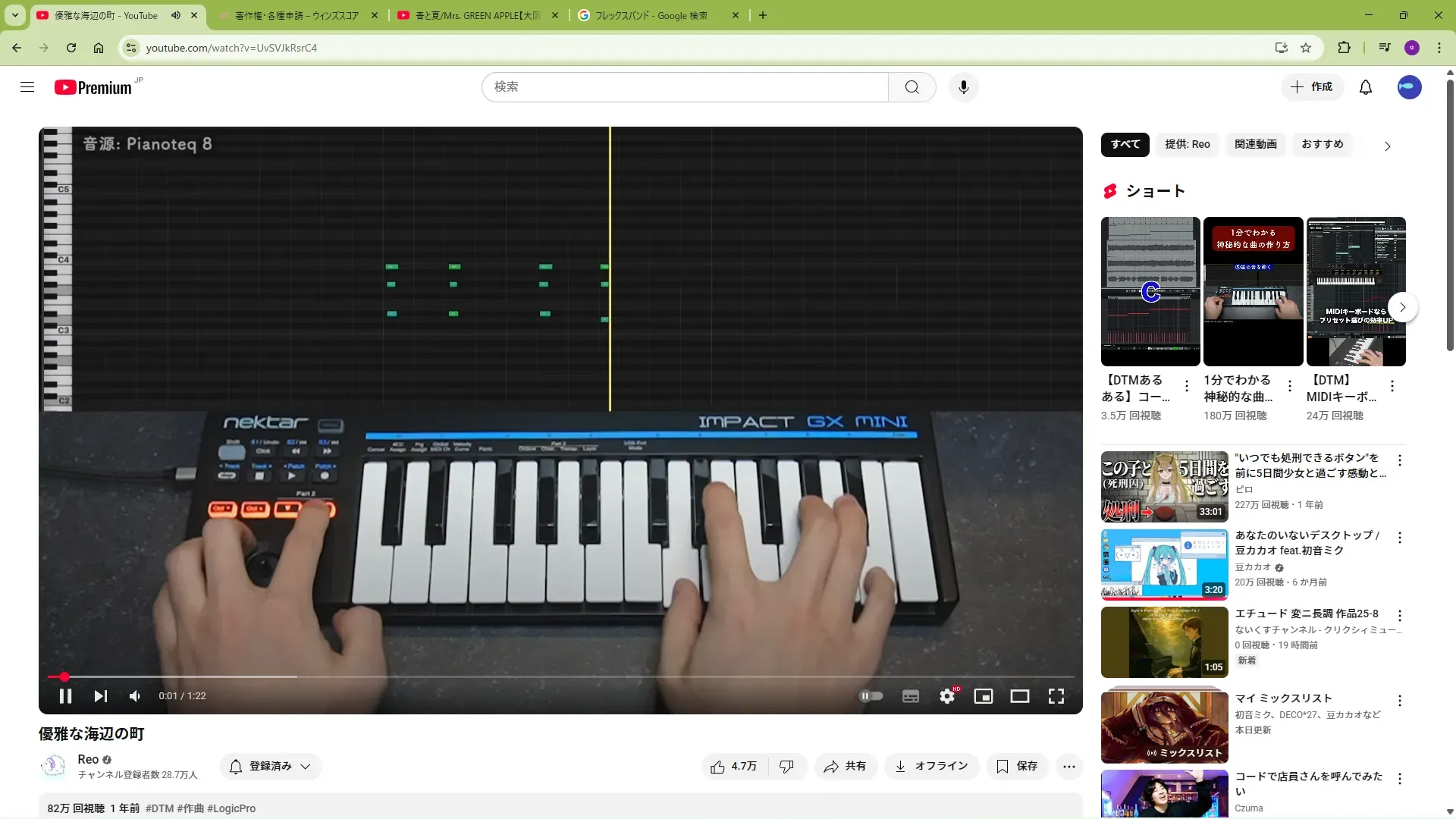This screenshot has height=819, width=1456.
Task: Enable miniplayer mode
Action: click(x=984, y=696)
